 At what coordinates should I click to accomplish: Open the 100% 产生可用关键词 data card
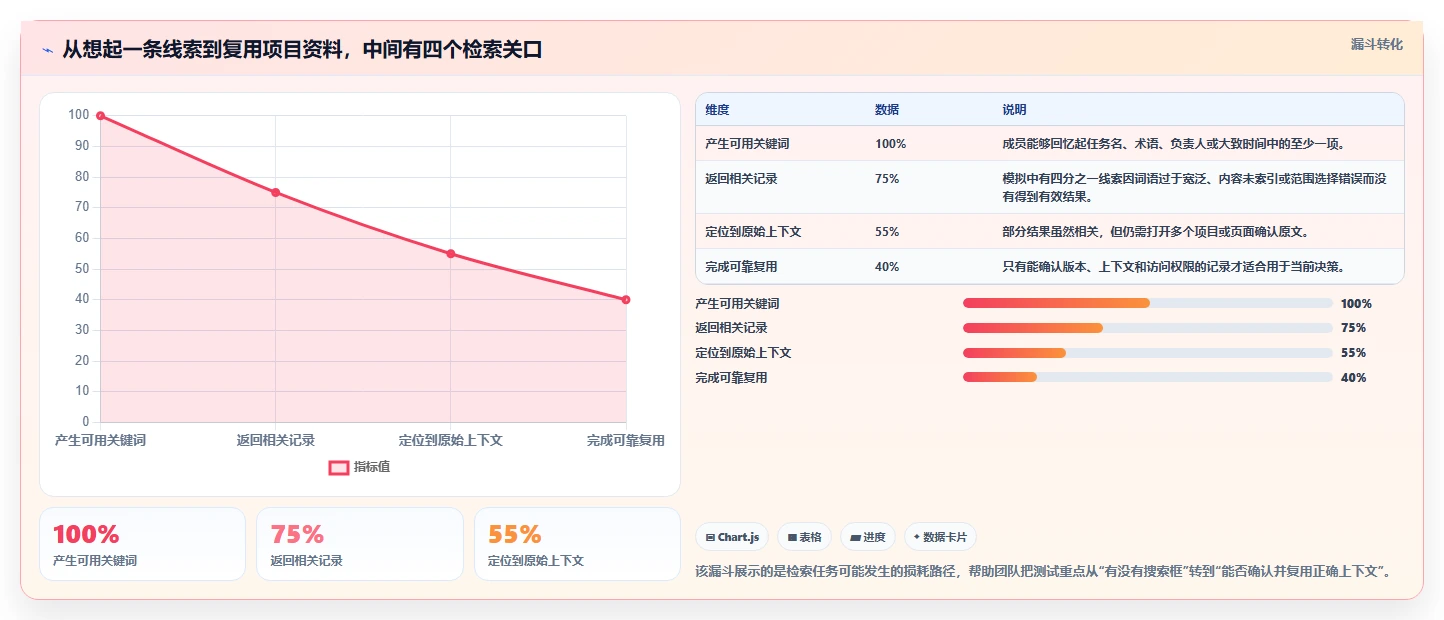coord(142,544)
